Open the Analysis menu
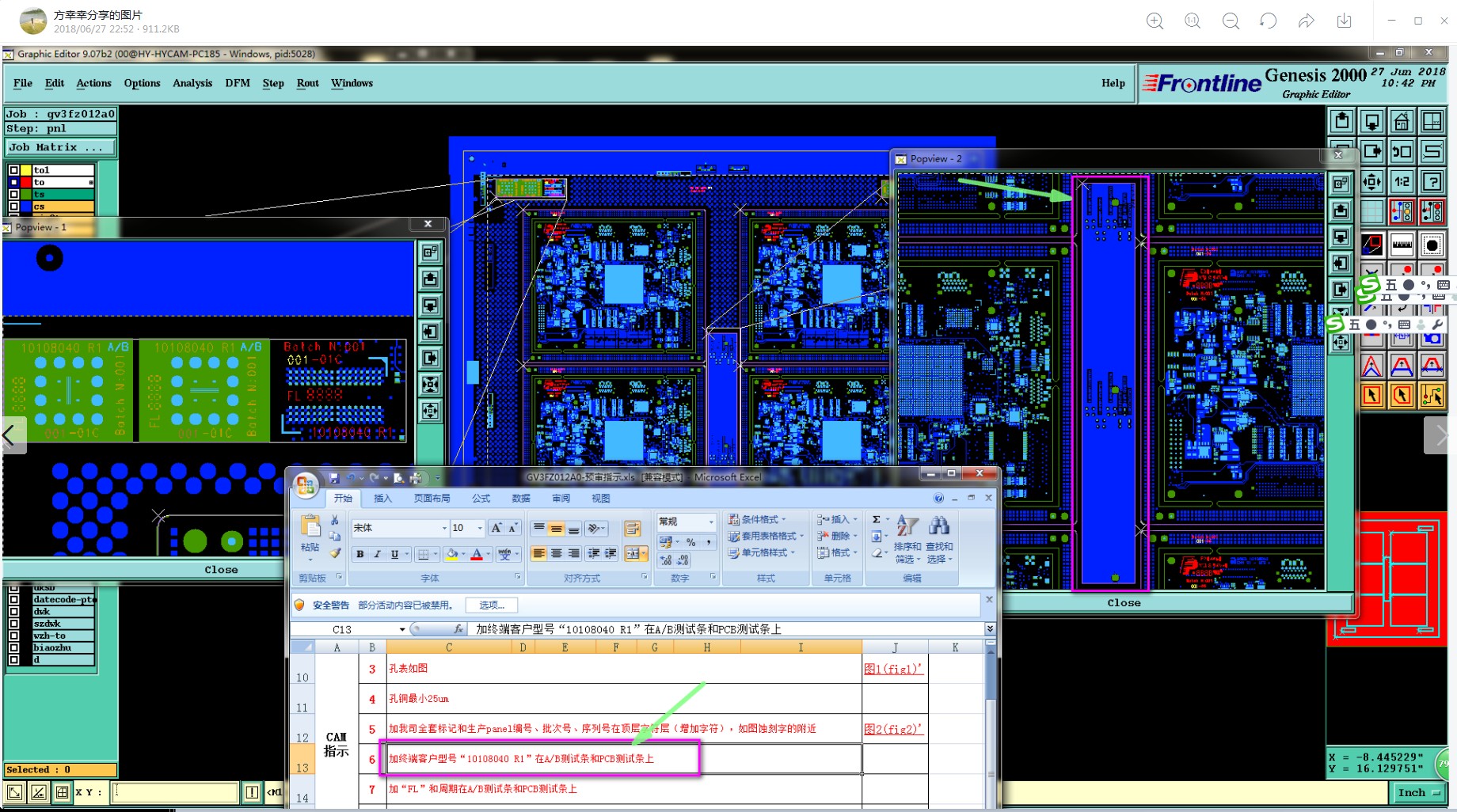This screenshot has width=1457, height=812. pyautogui.click(x=192, y=83)
